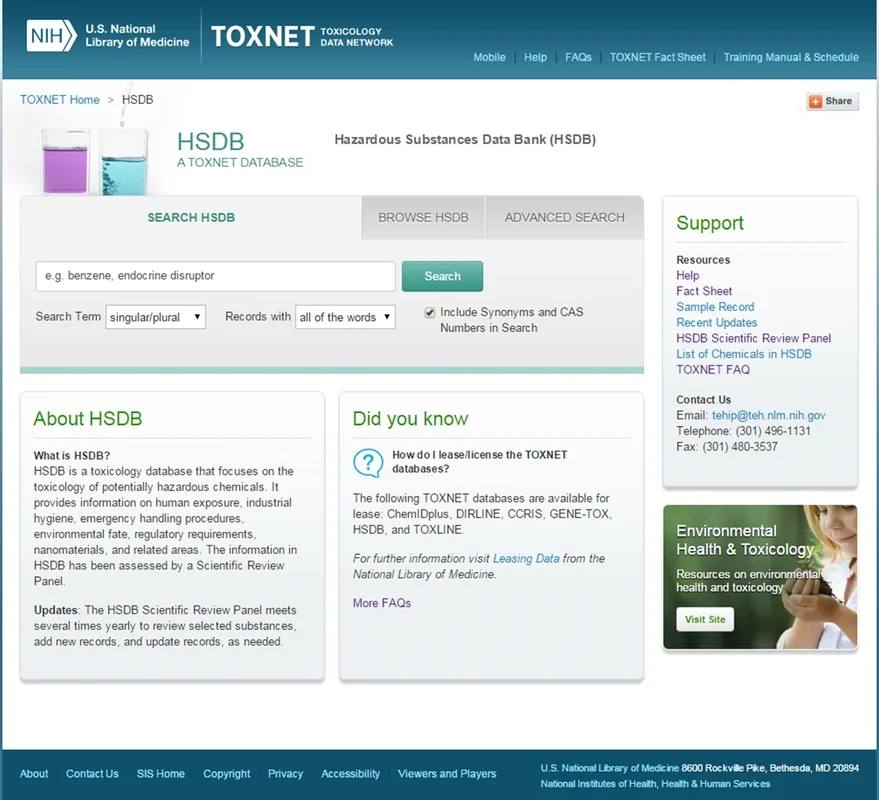
Task: Open the Mobile link in header
Action: point(489,57)
